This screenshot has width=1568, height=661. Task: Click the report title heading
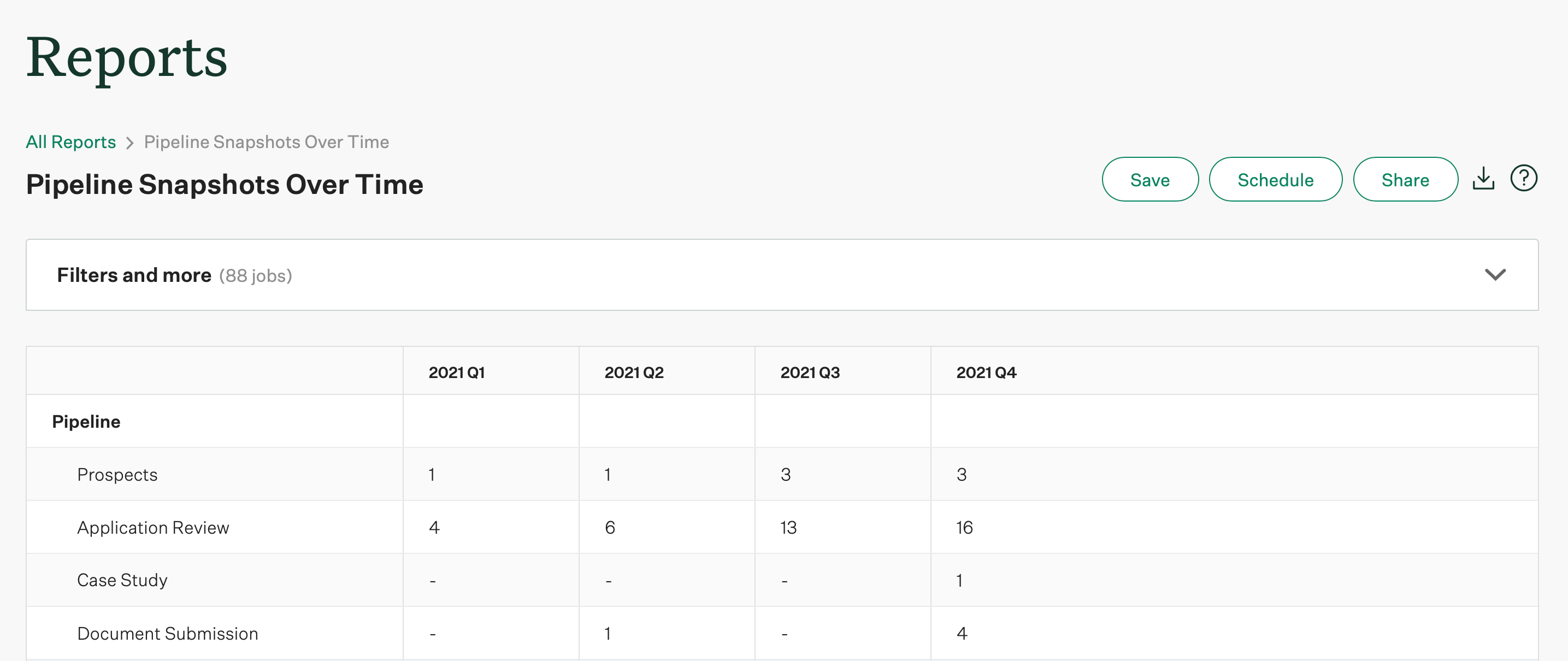click(x=225, y=184)
